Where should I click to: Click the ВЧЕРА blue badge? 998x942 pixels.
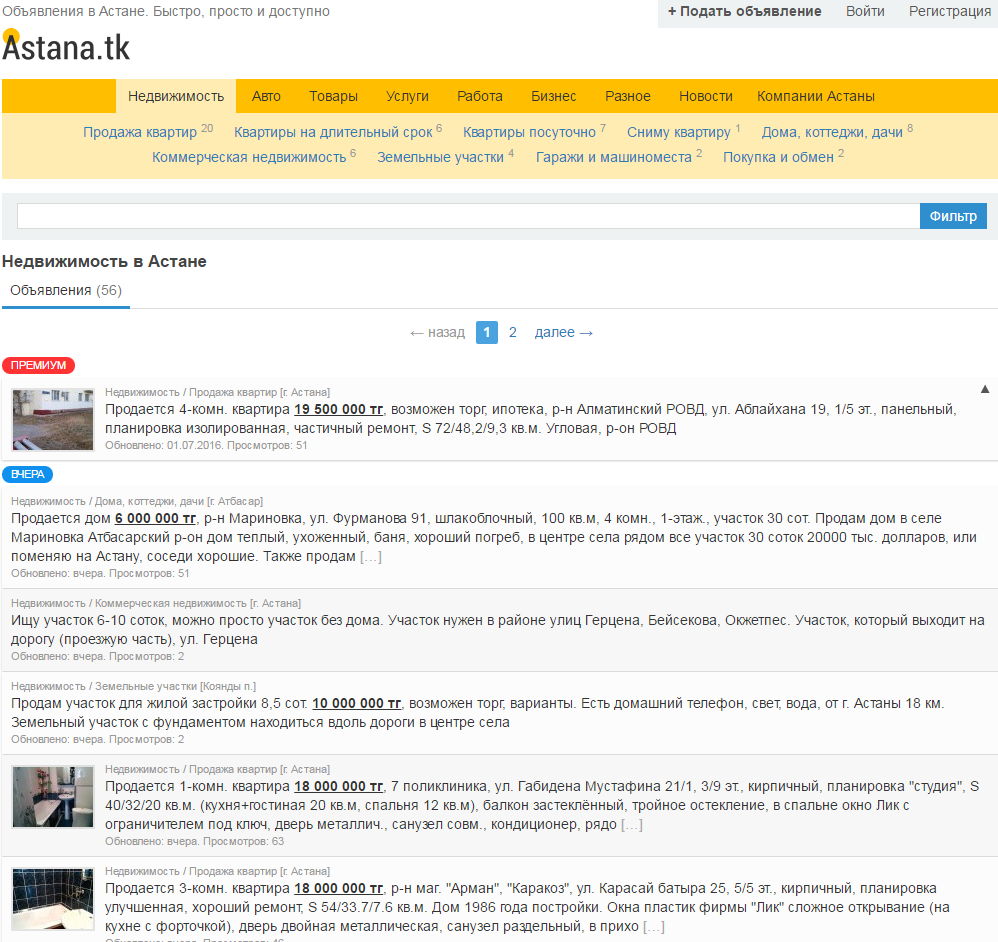click(27, 474)
